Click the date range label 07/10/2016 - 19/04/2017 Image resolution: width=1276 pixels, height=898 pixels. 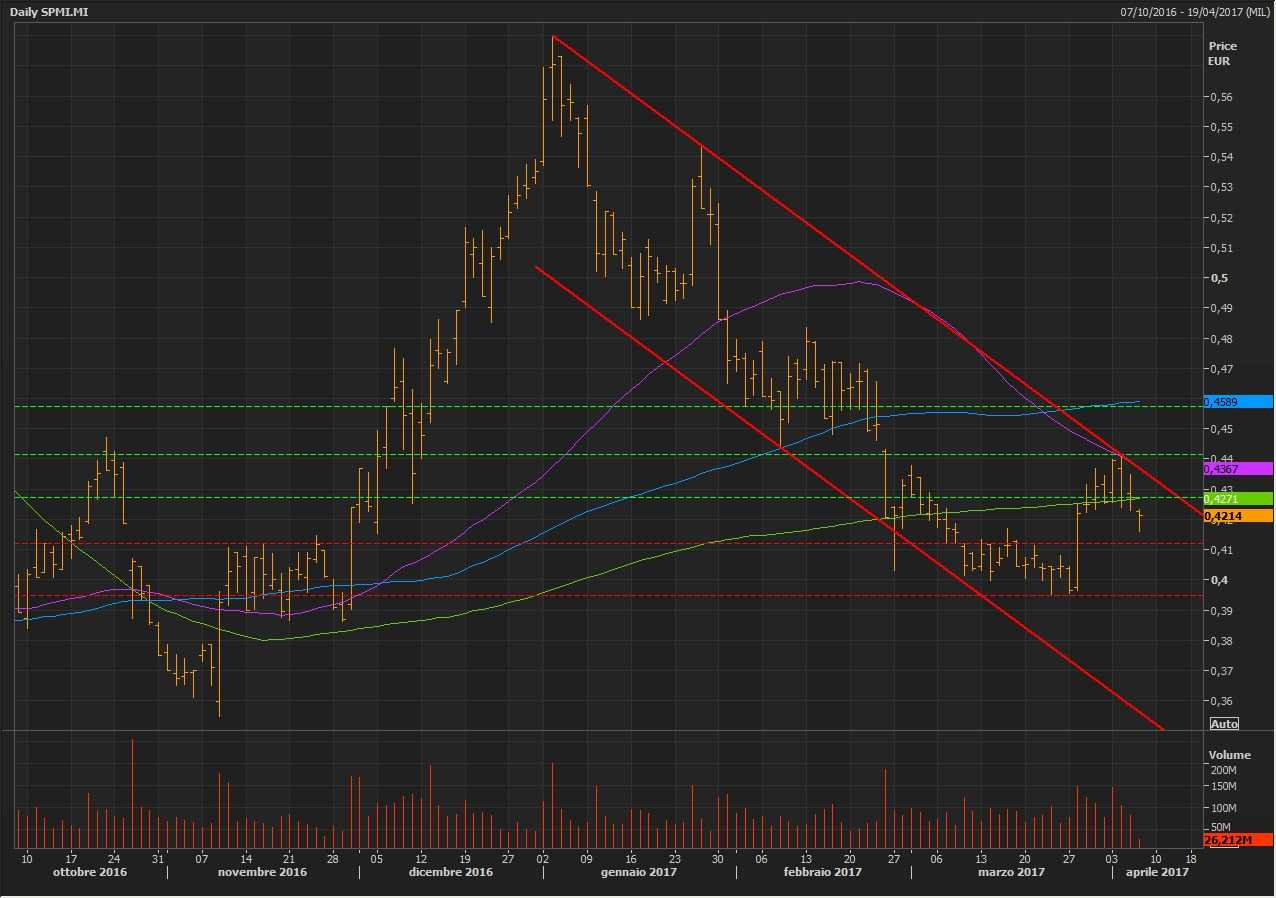click(x=1196, y=11)
